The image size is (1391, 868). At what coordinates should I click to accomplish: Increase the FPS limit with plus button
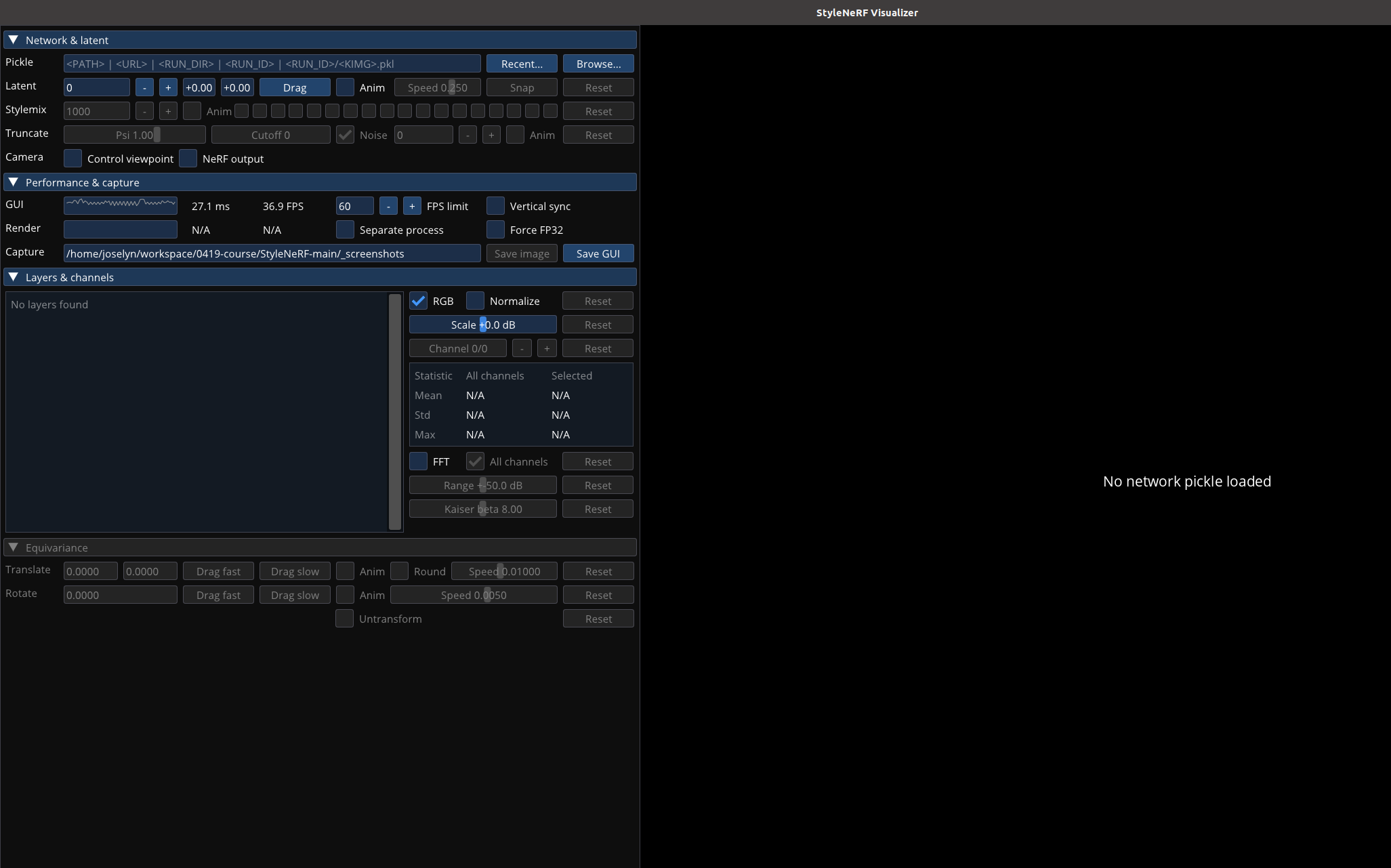412,206
